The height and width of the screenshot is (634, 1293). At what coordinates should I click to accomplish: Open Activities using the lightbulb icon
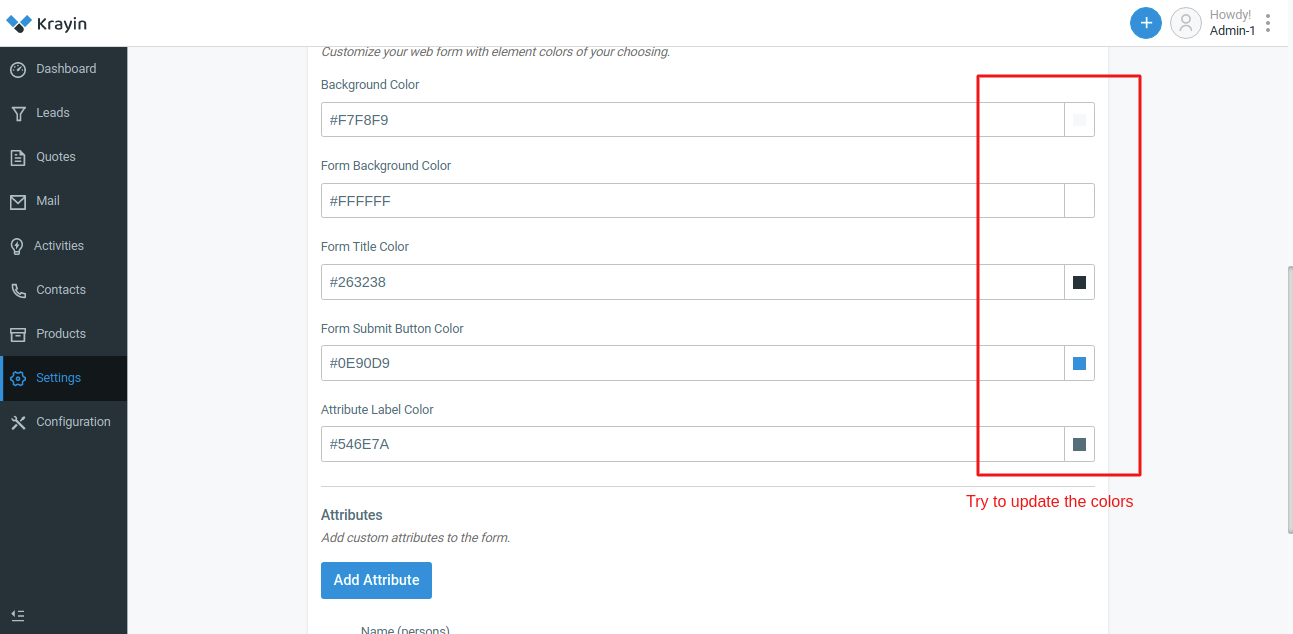[20, 245]
